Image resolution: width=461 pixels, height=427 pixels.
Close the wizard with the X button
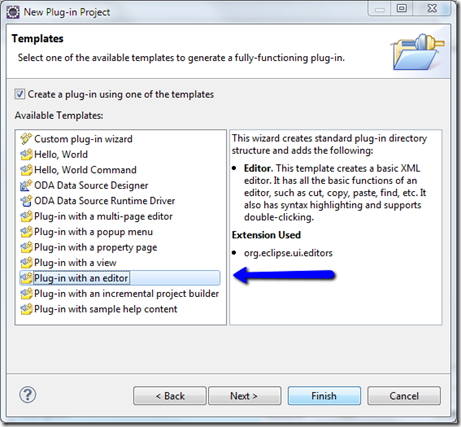pyautogui.click(x=432, y=8)
